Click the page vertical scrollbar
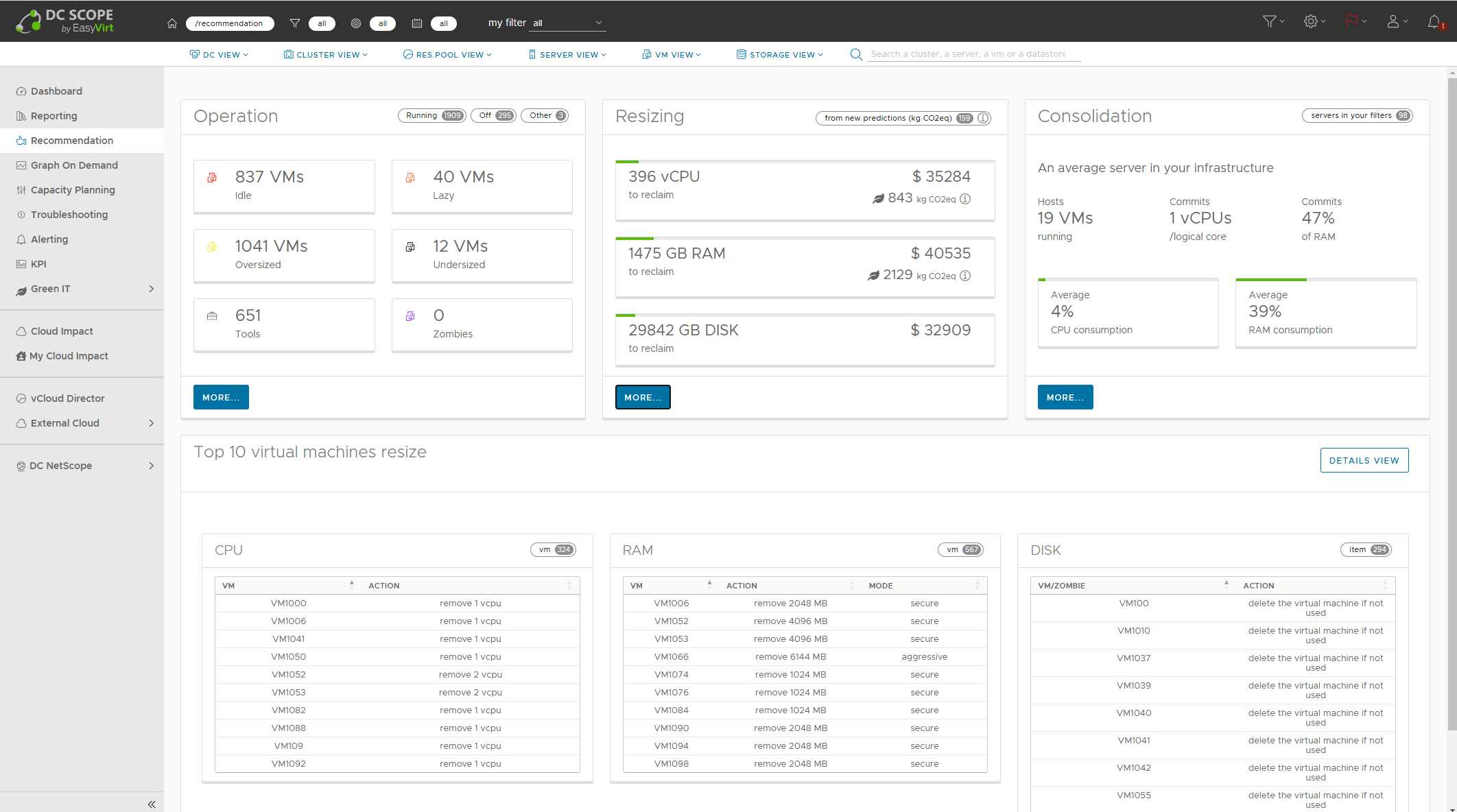Screen dimensions: 1457x812 click(x=1452, y=405)
